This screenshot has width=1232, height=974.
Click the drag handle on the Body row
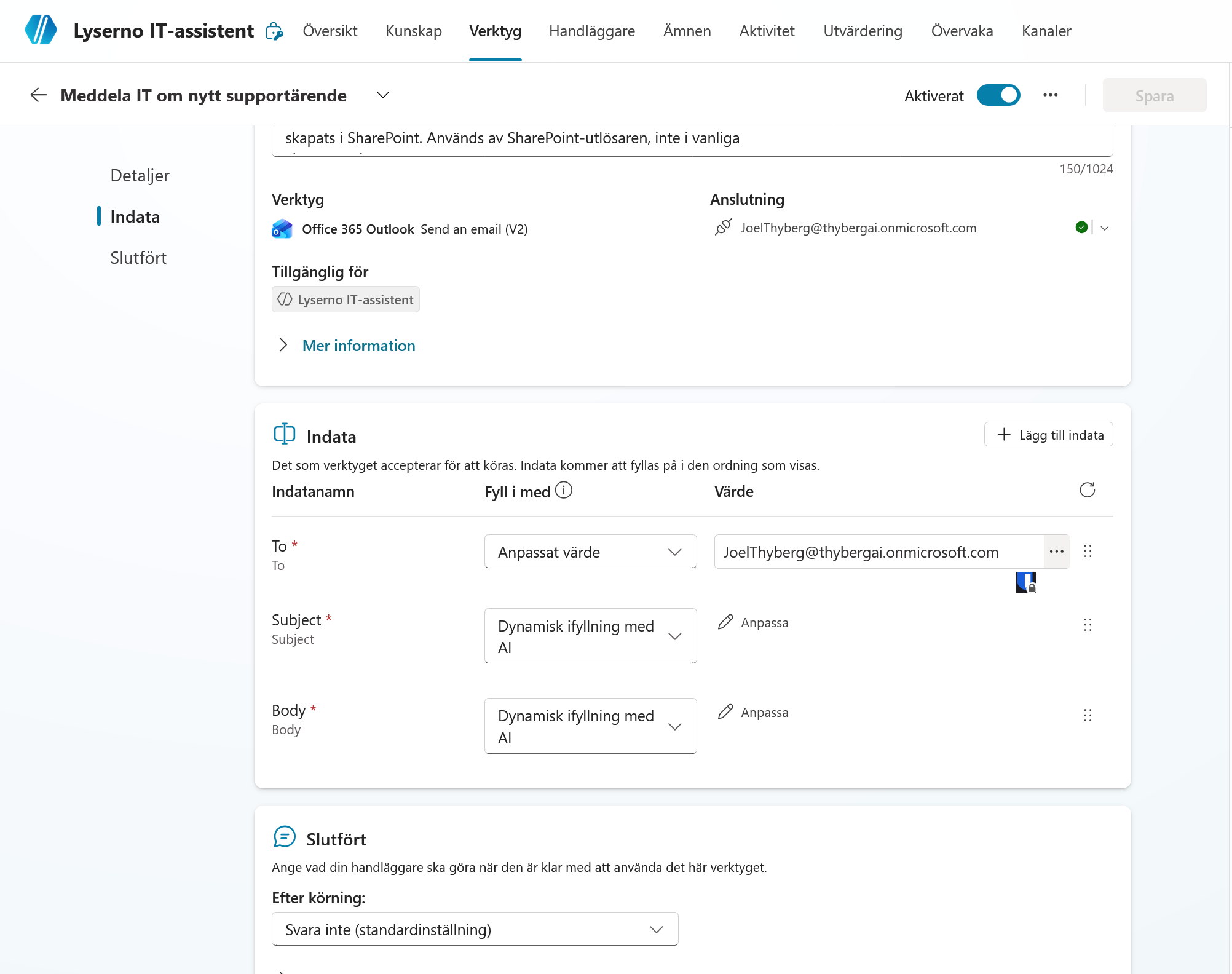(1087, 715)
